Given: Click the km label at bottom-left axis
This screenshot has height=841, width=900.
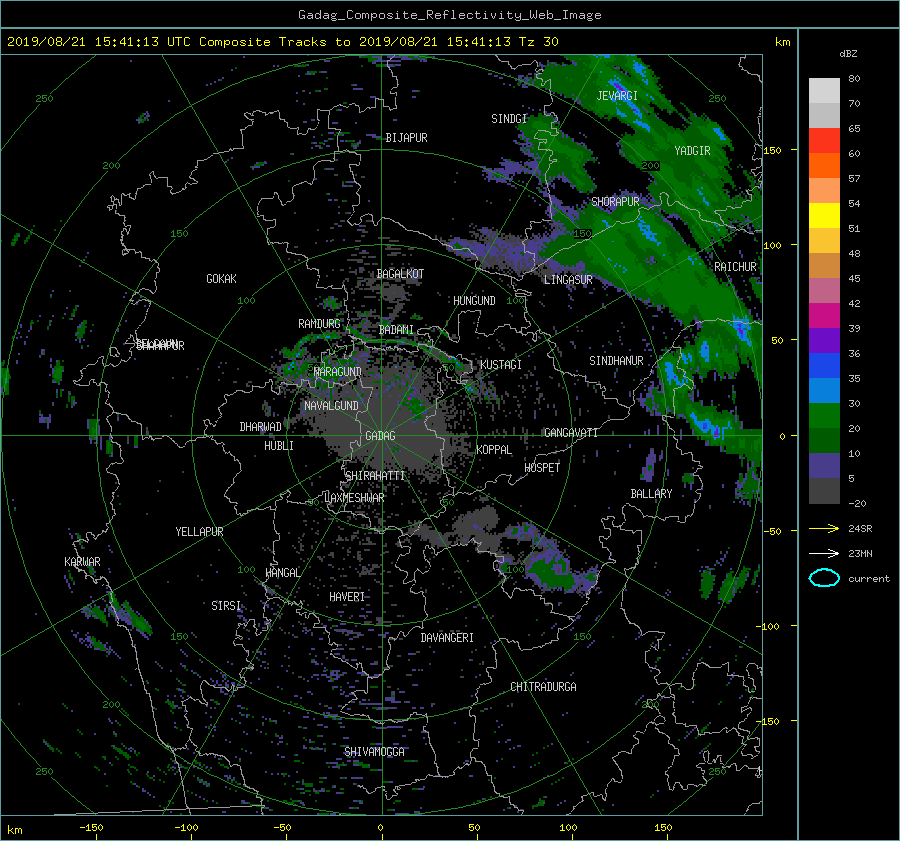Looking at the screenshot, I should pyautogui.click(x=14, y=830).
